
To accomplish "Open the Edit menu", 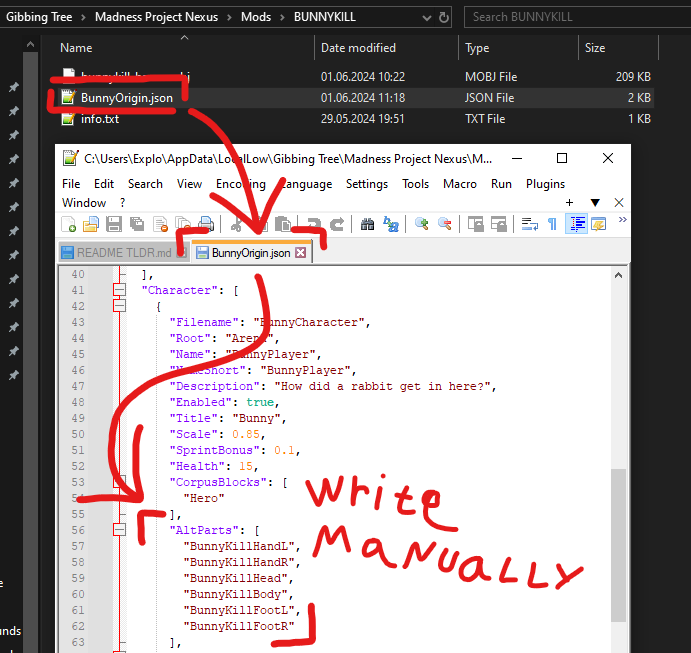I will tap(104, 184).
